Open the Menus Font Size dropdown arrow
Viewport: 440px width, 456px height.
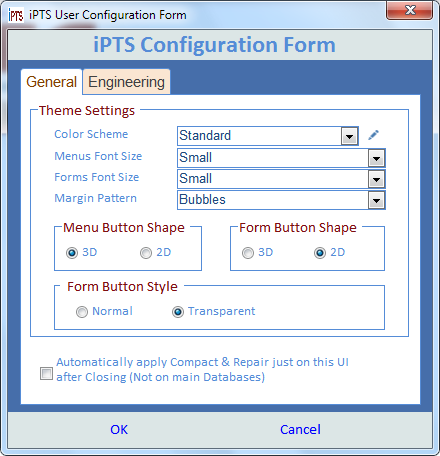point(377,158)
